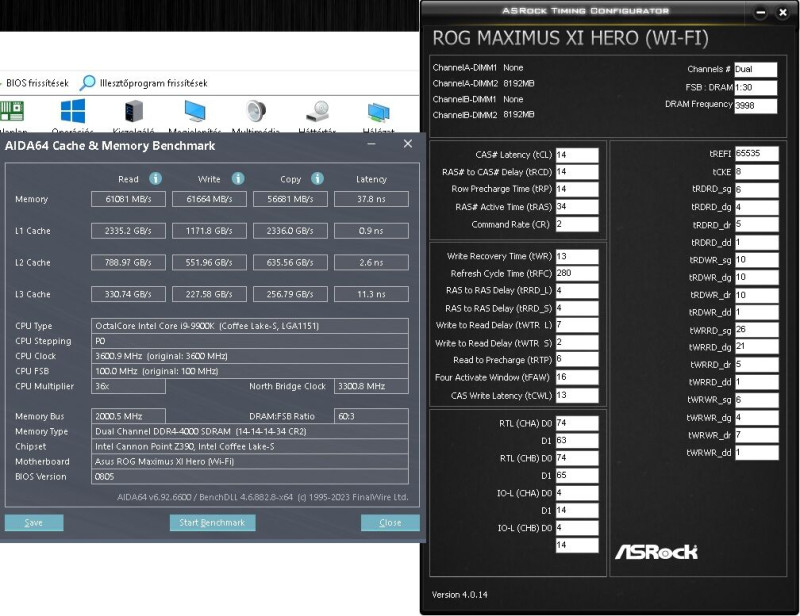The height and width of the screenshot is (616, 800).
Task: Click the Memory Copy value 56681 MB/s
Action: pyautogui.click(x=290, y=199)
